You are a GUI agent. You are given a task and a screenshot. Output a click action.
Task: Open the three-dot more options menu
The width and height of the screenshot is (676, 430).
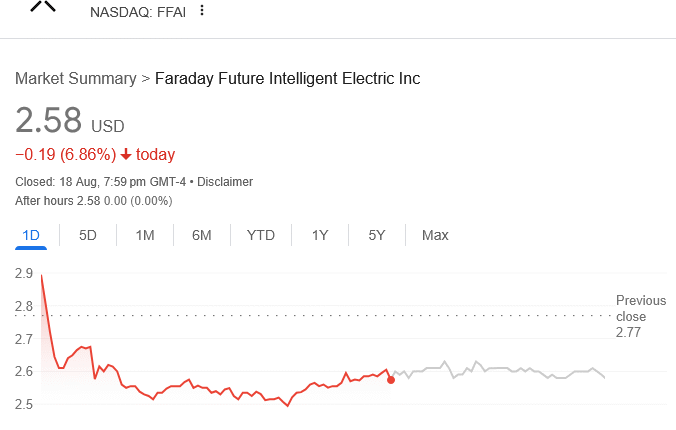202,11
